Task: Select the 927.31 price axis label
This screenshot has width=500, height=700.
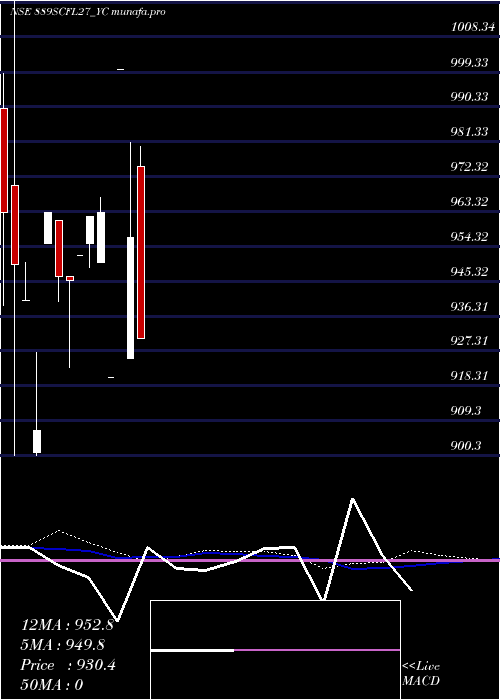Action: coord(469,341)
